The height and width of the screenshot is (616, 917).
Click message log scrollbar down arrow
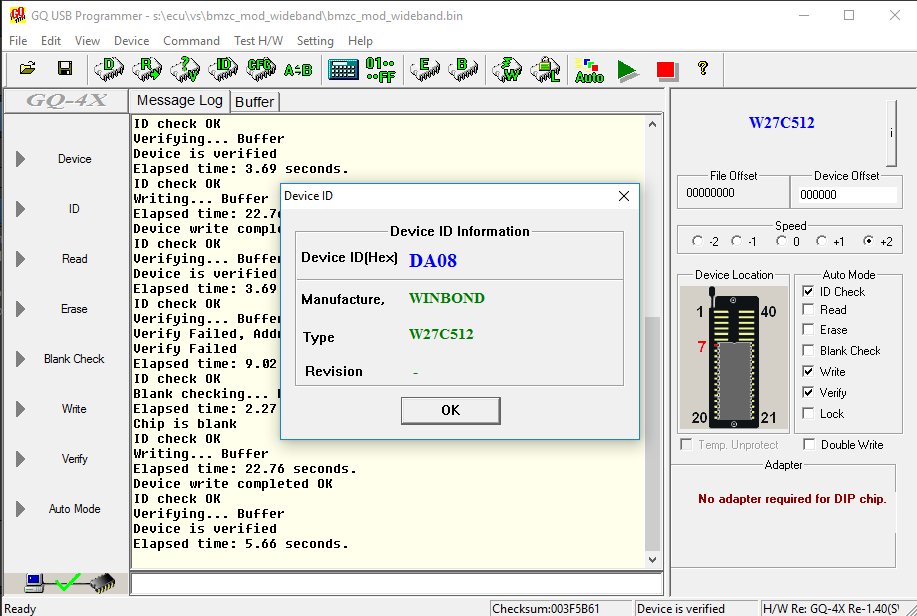click(x=652, y=560)
